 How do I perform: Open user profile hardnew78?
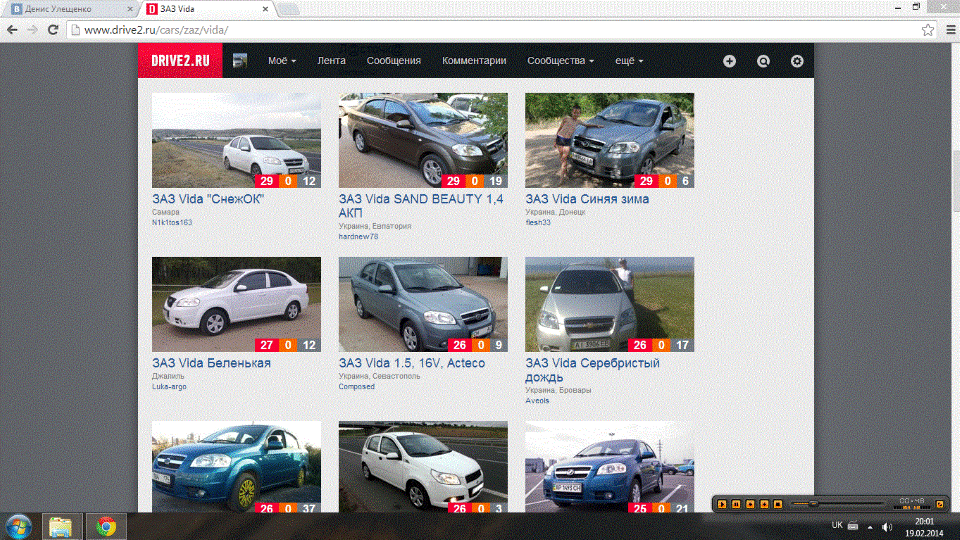pyautogui.click(x=358, y=236)
